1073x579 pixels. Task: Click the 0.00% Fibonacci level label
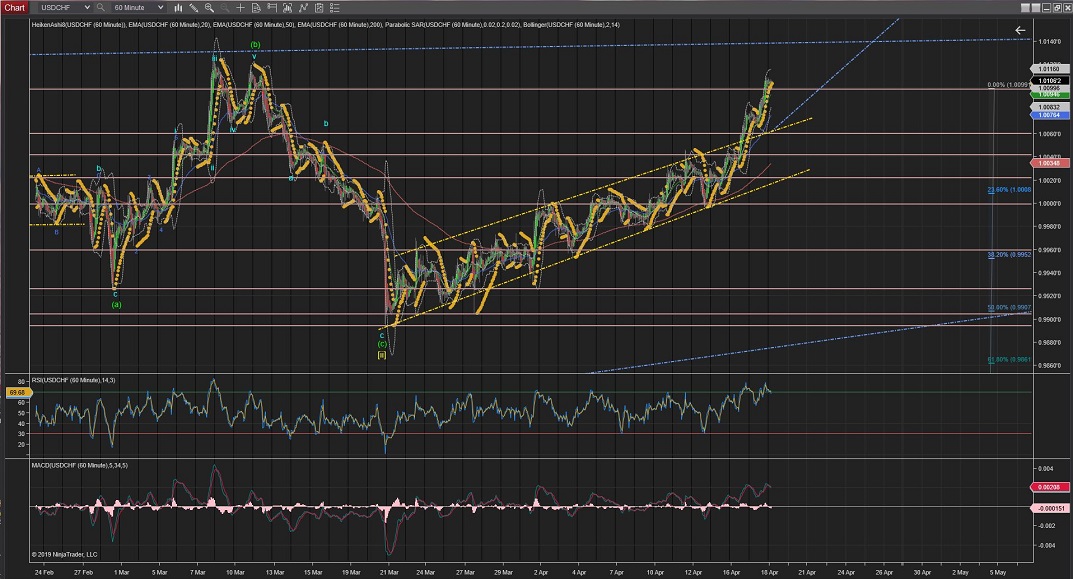(x=1007, y=86)
